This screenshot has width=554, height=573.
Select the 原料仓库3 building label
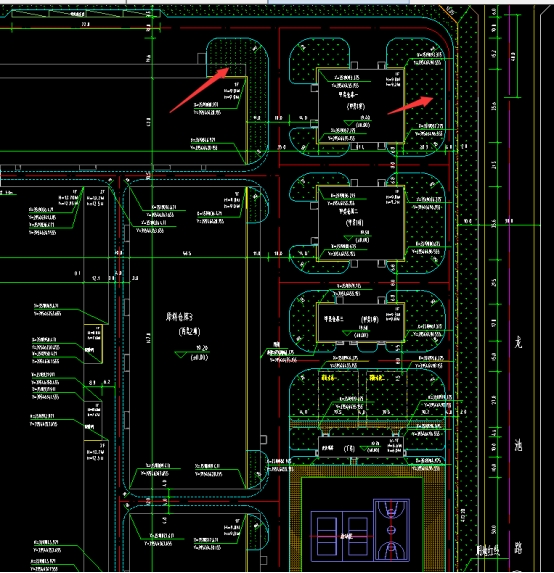(x=179, y=316)
